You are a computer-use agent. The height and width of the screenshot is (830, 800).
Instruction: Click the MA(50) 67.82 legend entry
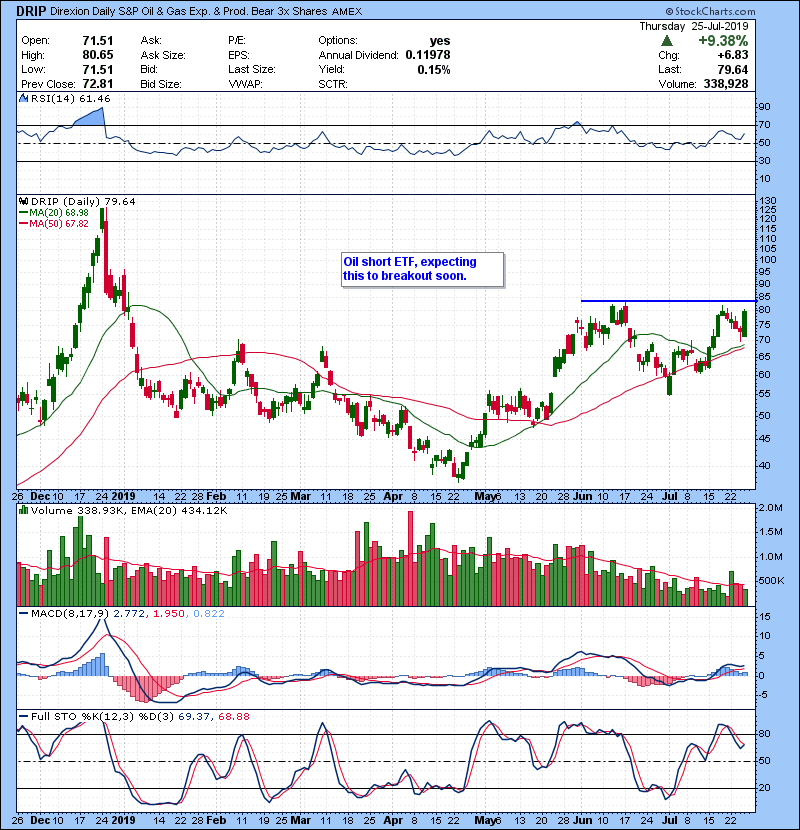54,223
